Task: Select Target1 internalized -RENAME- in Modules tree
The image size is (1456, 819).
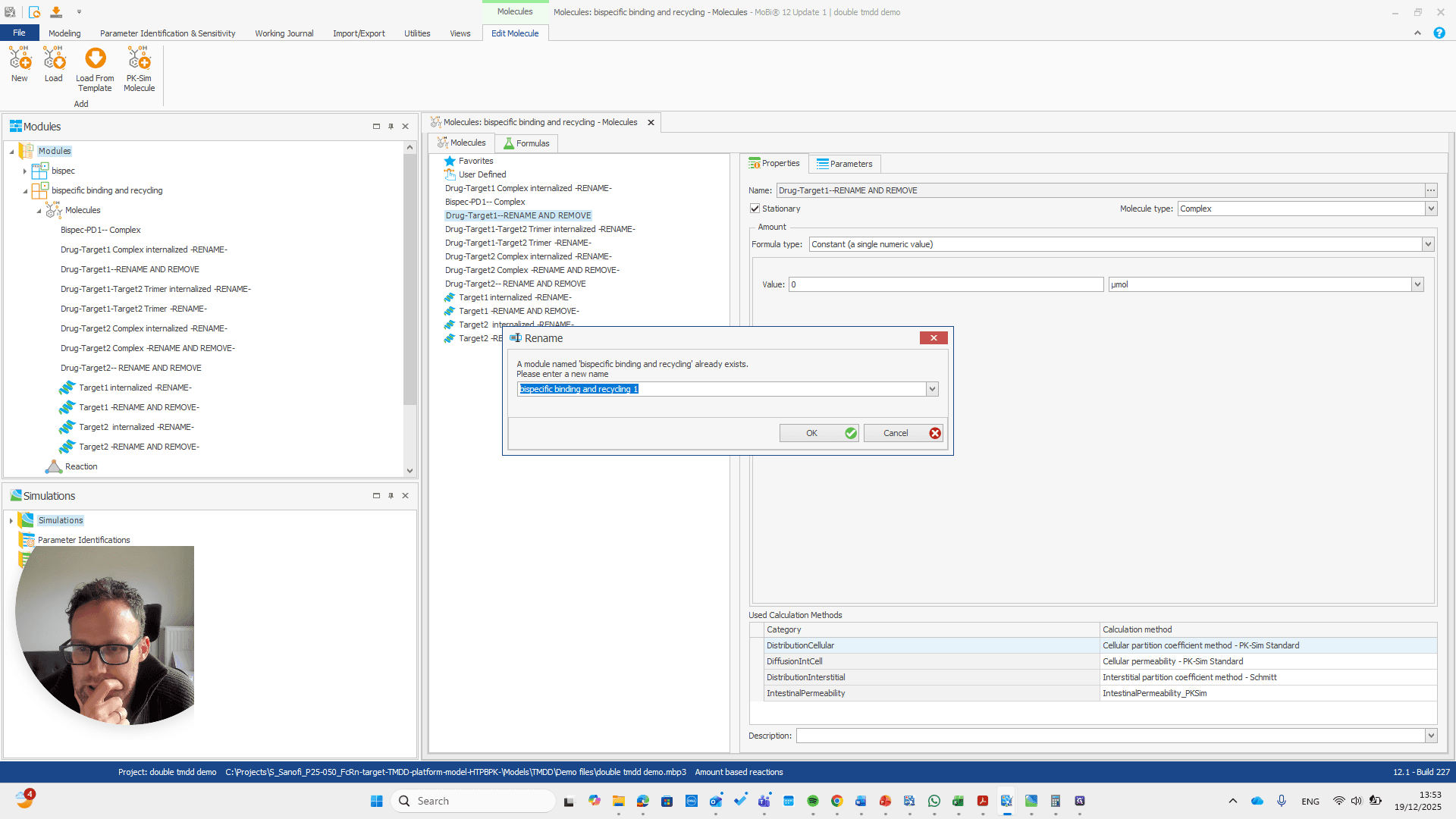Action: [135, 388]
